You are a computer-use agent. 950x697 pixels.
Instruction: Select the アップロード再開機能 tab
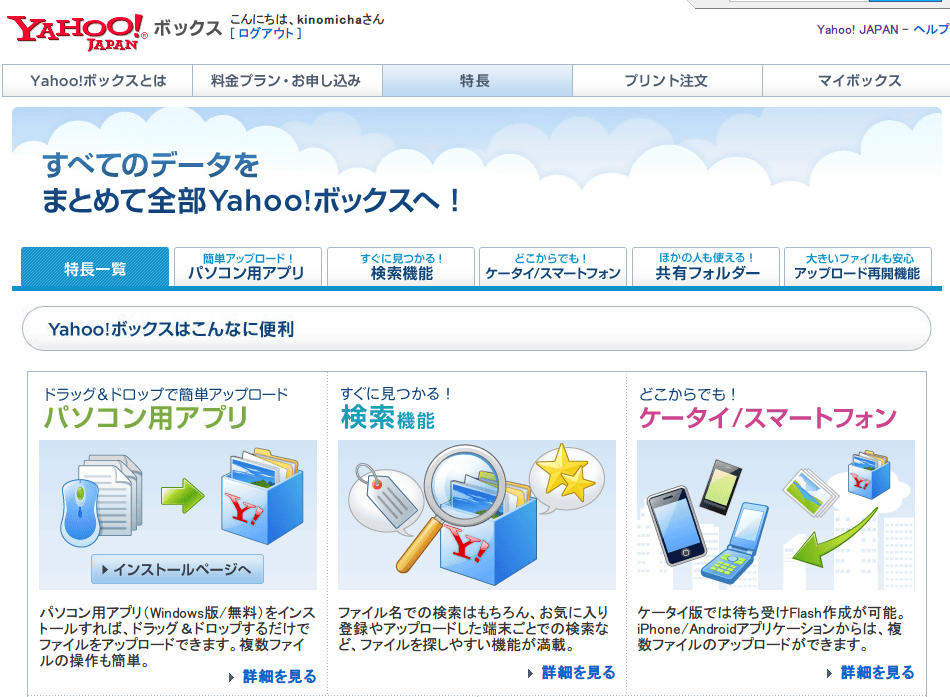[856, 267]
